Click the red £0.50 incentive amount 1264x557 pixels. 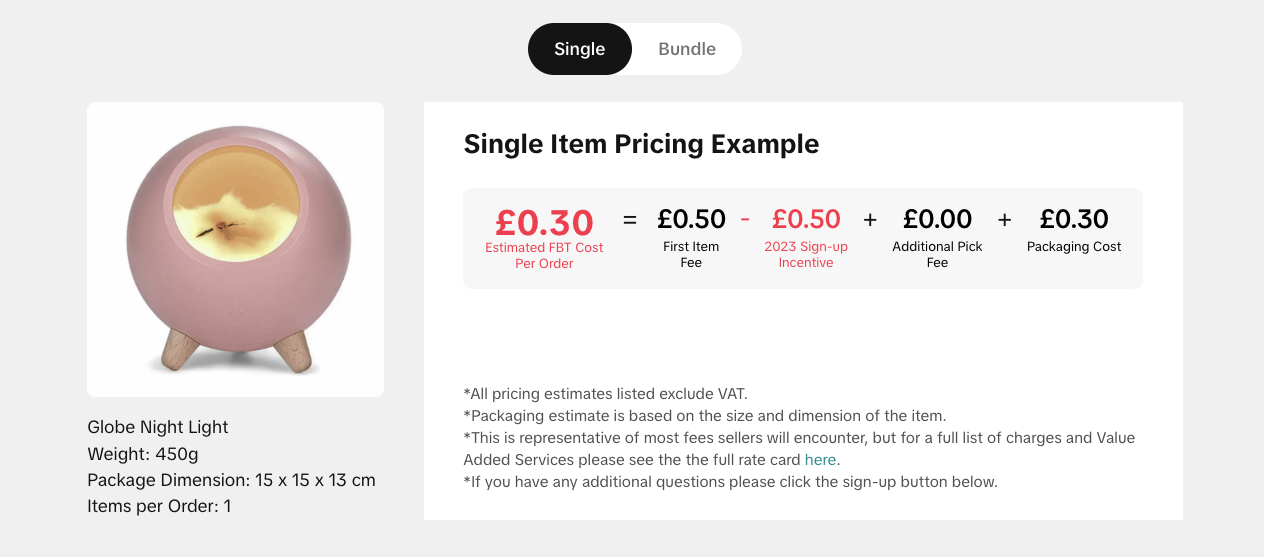[806, 219]
